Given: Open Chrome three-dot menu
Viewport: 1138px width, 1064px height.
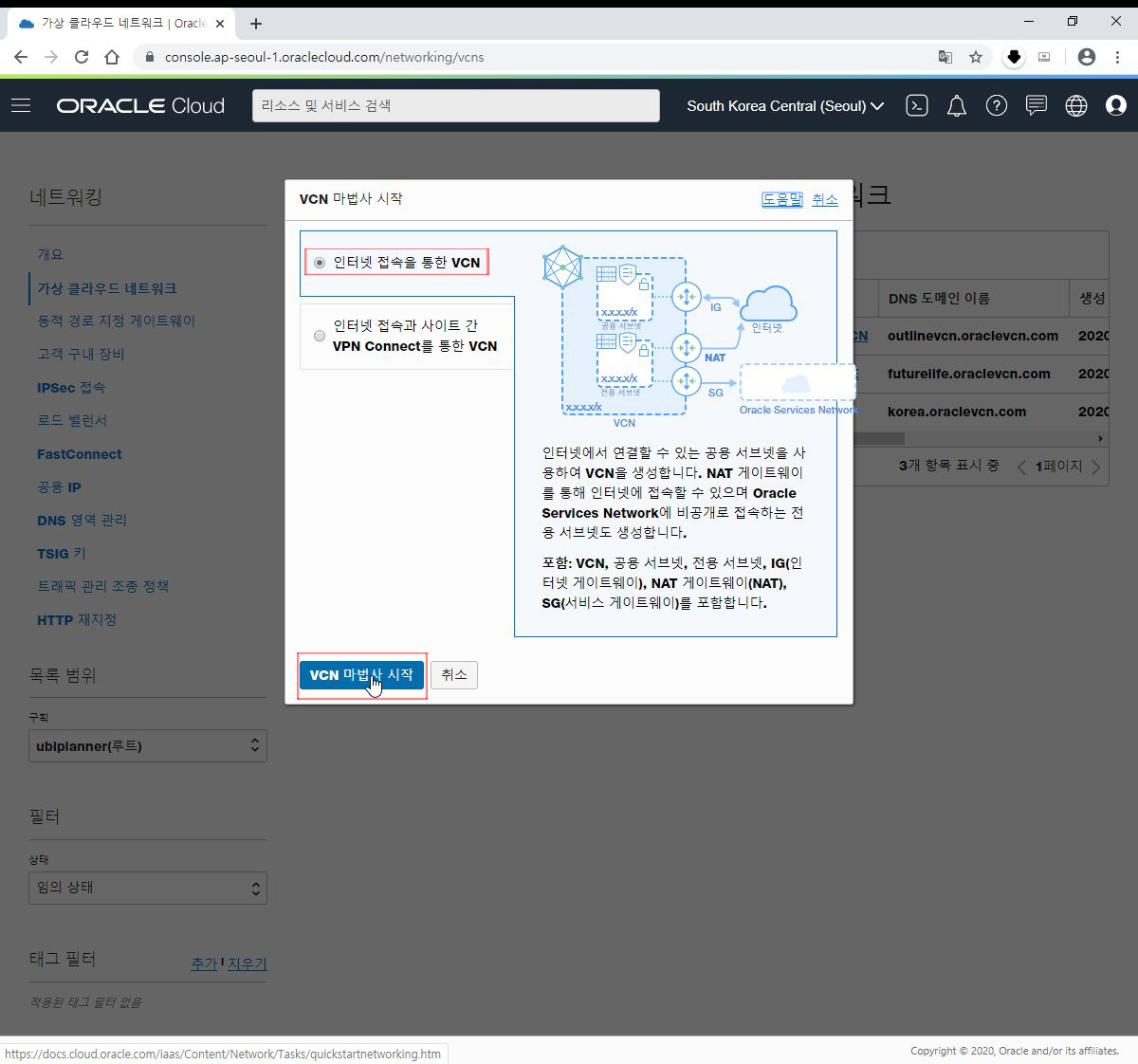Looking at the screenshot, I should coord(1118,57).
